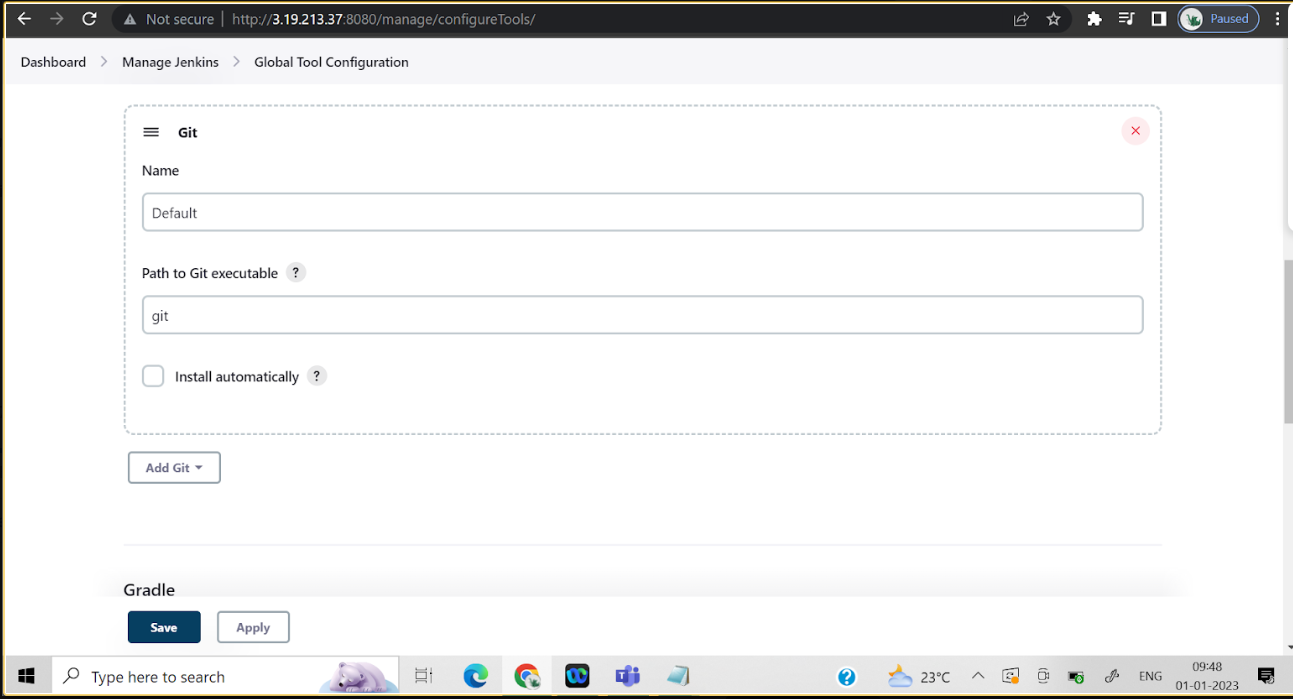
Task: Open Microsoft Teams from the taskbar
Action: point(628,676)
